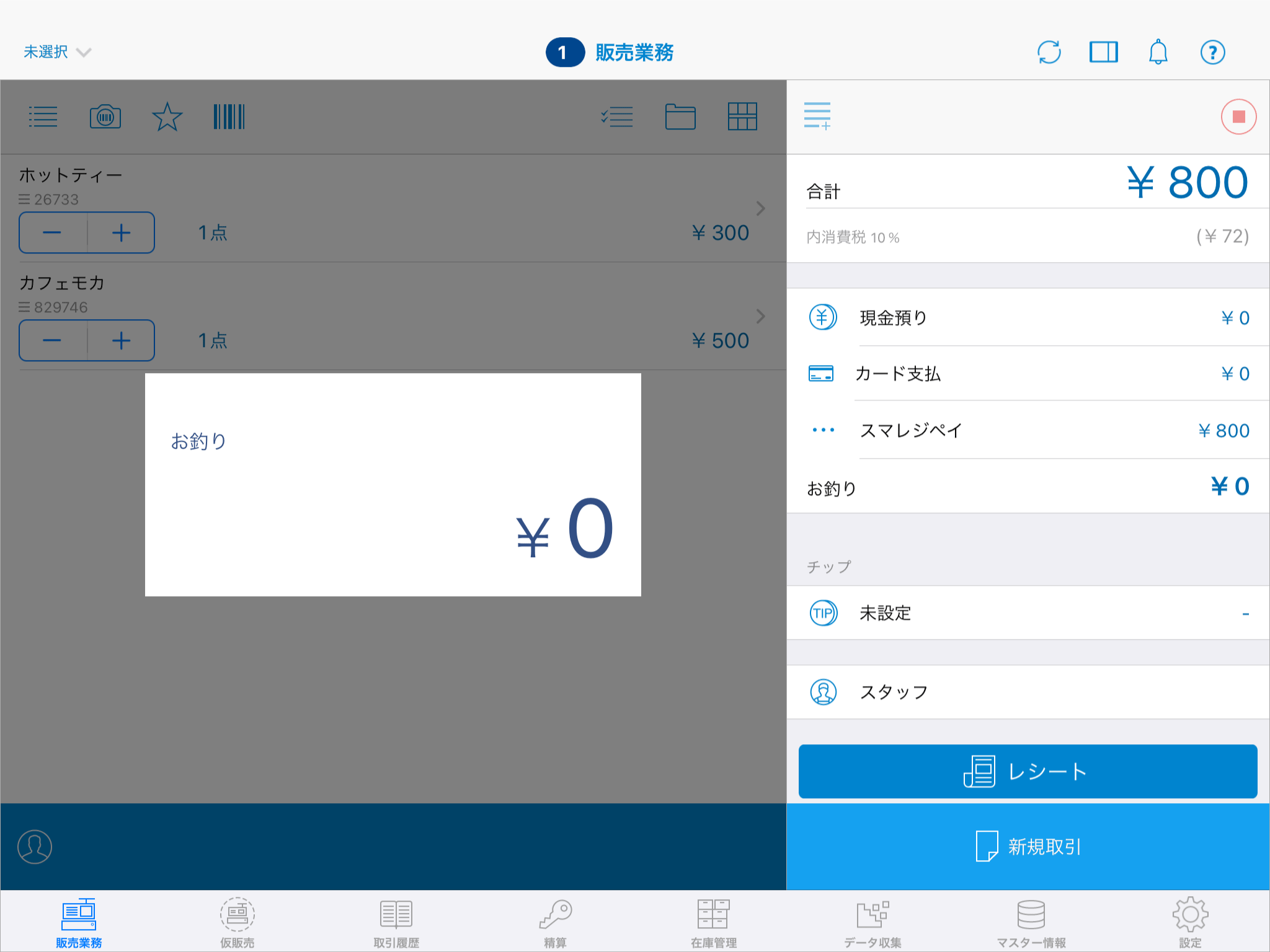Click the add line item icon

[x=817, y=117]
